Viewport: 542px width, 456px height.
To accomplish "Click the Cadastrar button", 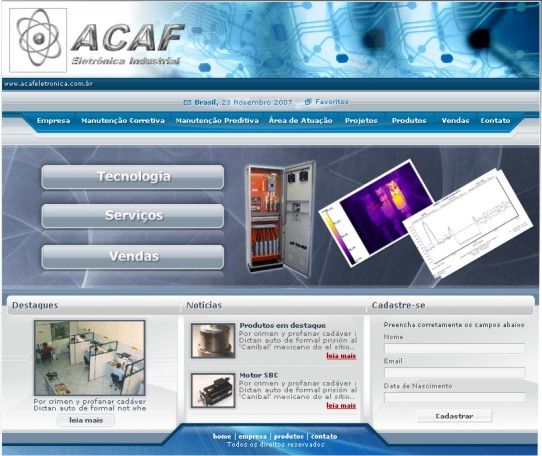I will [454, 416].
